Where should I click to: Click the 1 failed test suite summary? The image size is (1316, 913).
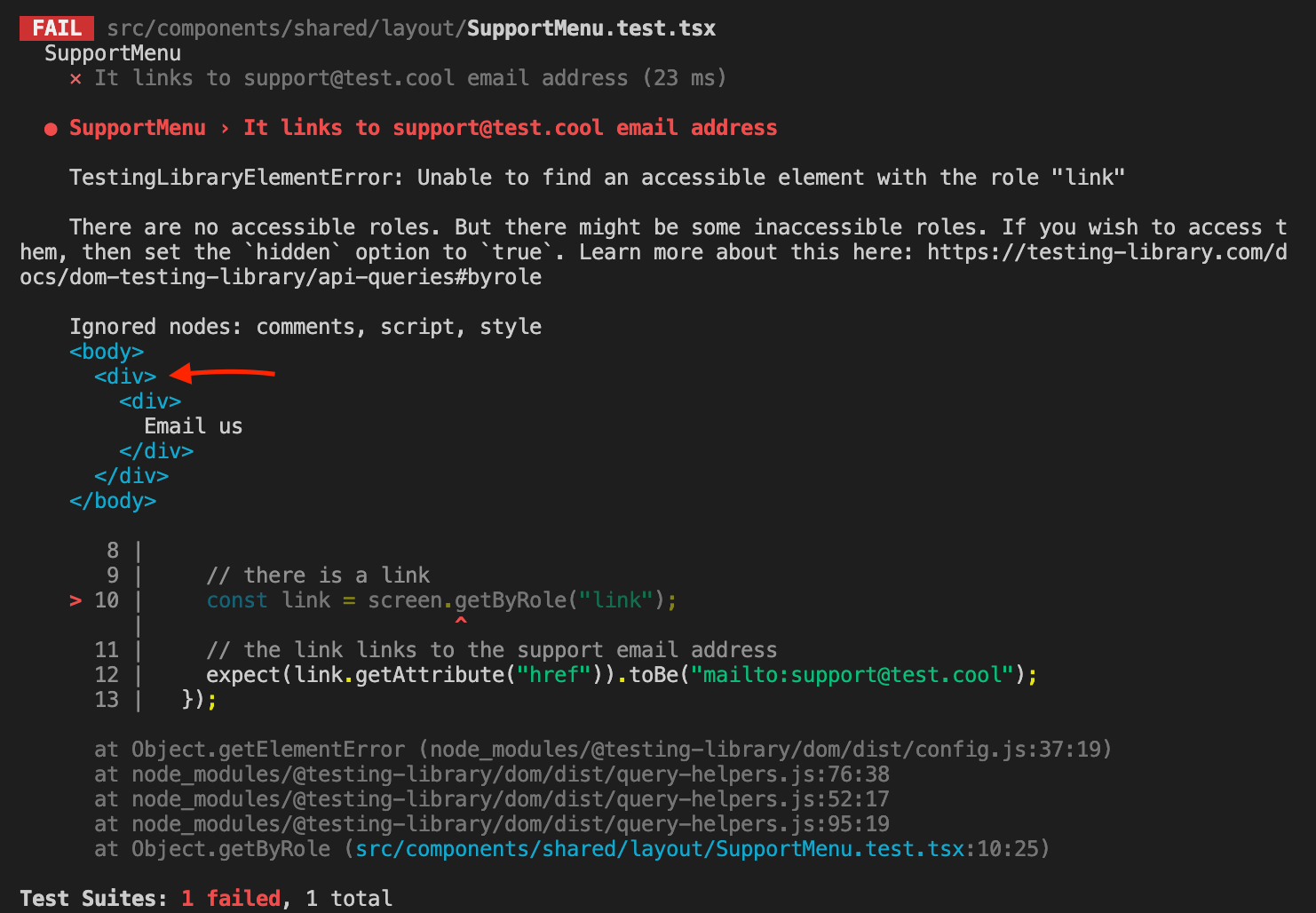[x=230, y=898]
